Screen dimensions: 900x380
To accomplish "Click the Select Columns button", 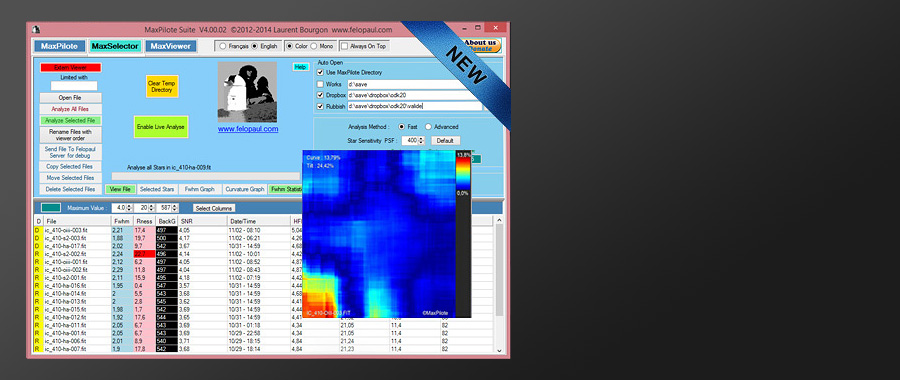I will (x=214, y=208).
